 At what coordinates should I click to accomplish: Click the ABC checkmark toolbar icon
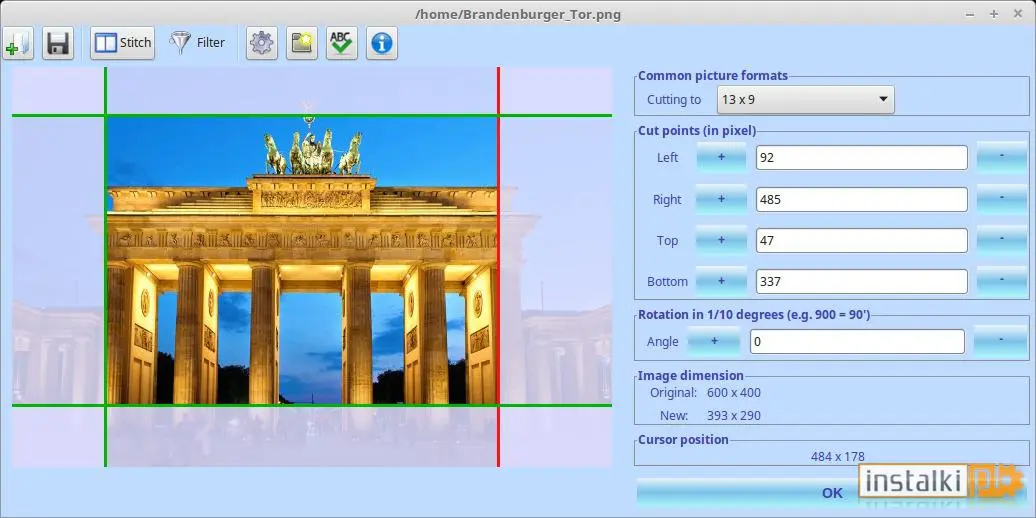click(342, 44)
